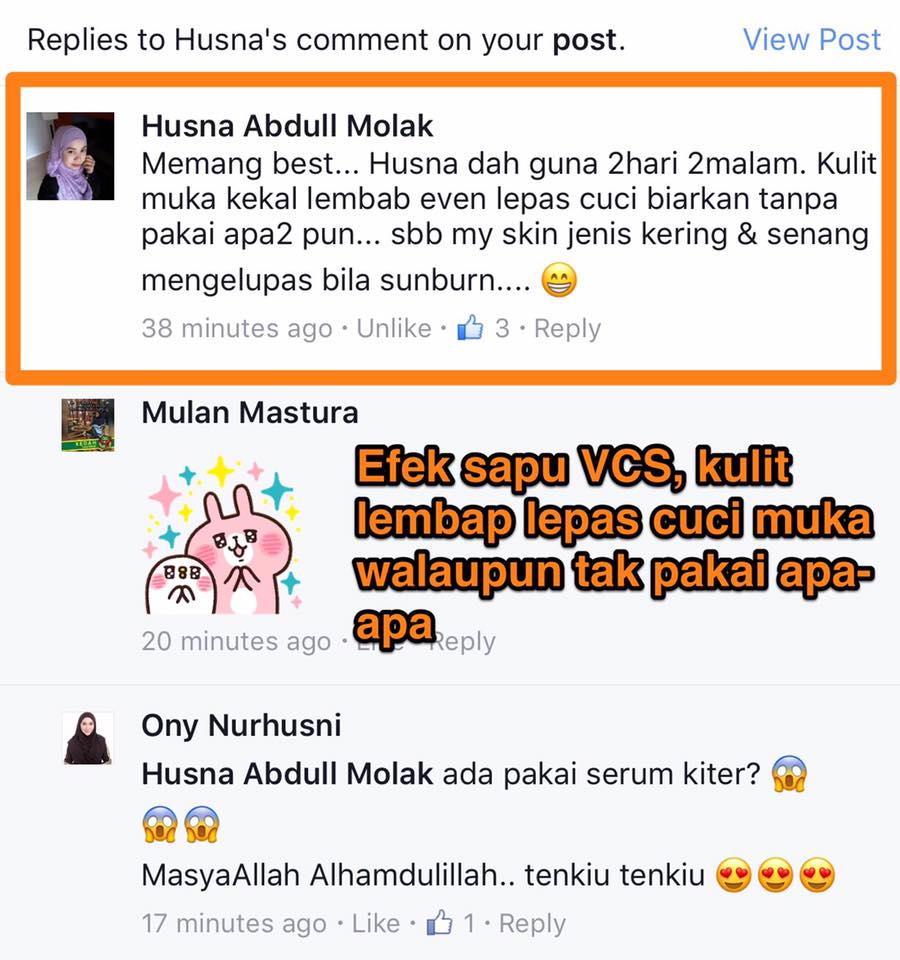Open Mulan Mastura's profile thumbnail
Image resolution: width=900 pixels, height=960 pixels.
[88, 425]
